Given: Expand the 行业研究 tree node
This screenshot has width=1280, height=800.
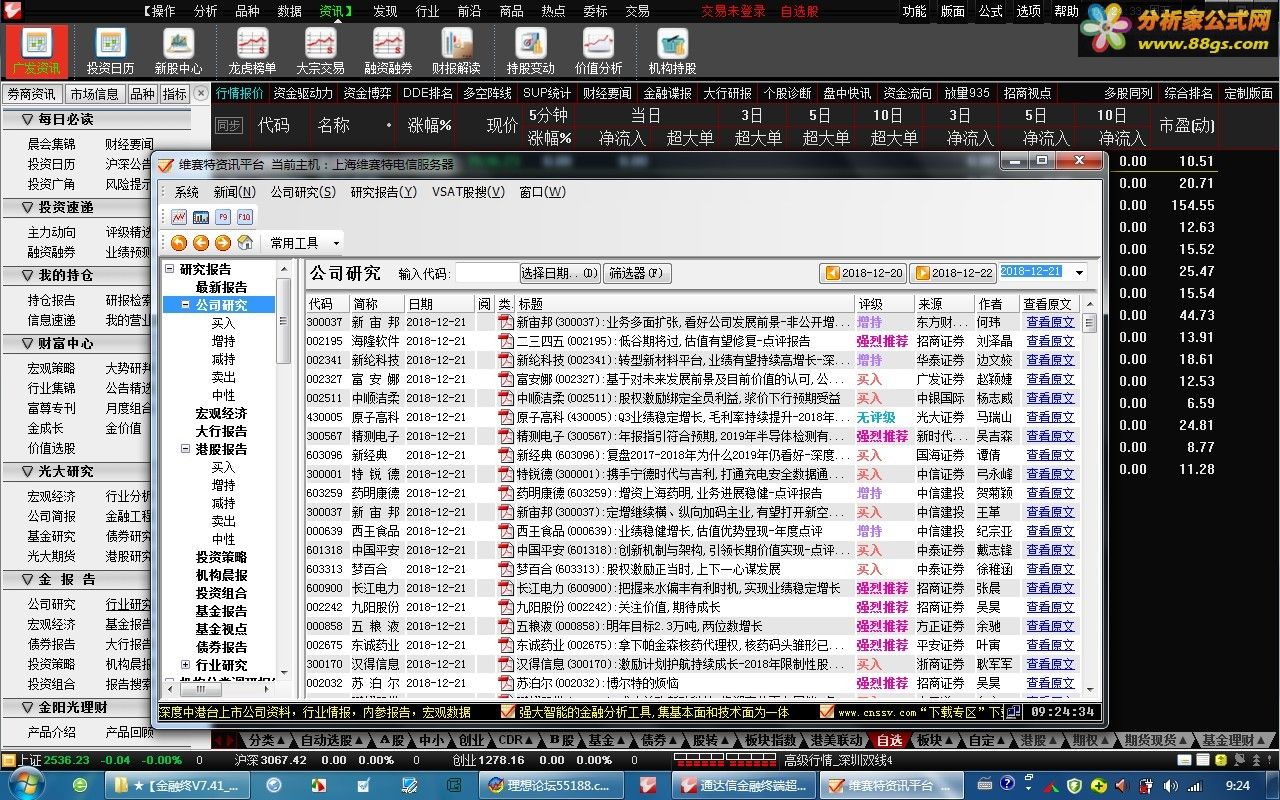Looking at the screenshot, I should point(185,665).
